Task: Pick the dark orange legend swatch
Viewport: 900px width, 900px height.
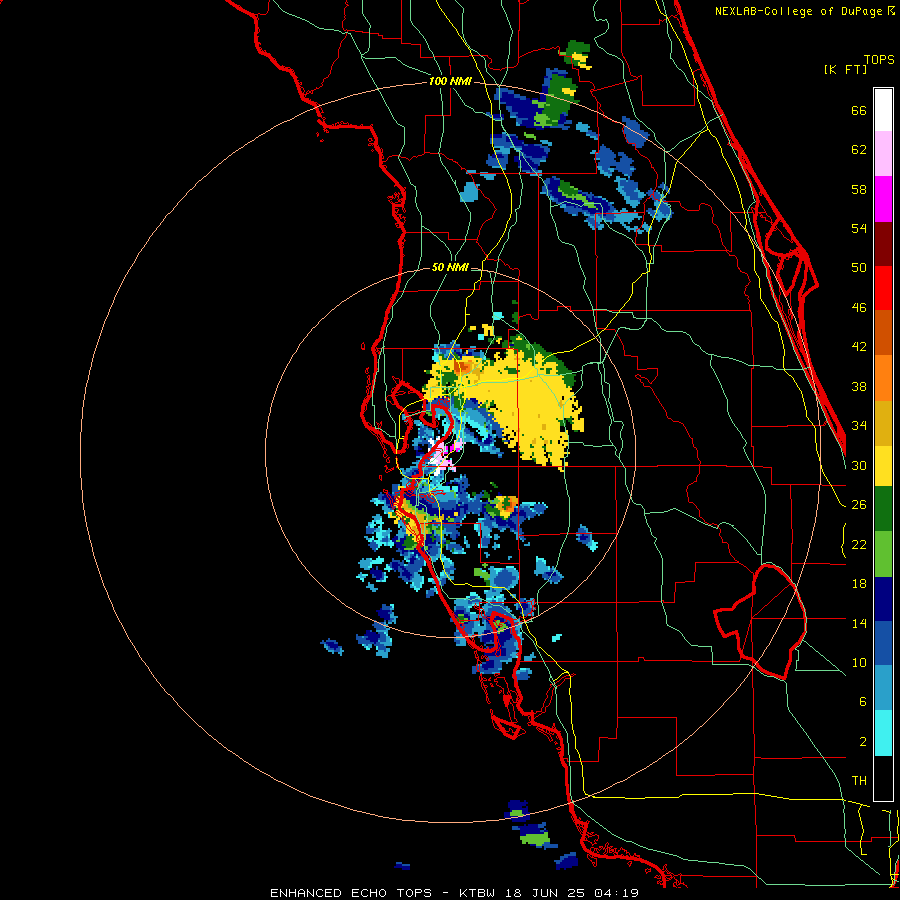Action: pos(883,332)
